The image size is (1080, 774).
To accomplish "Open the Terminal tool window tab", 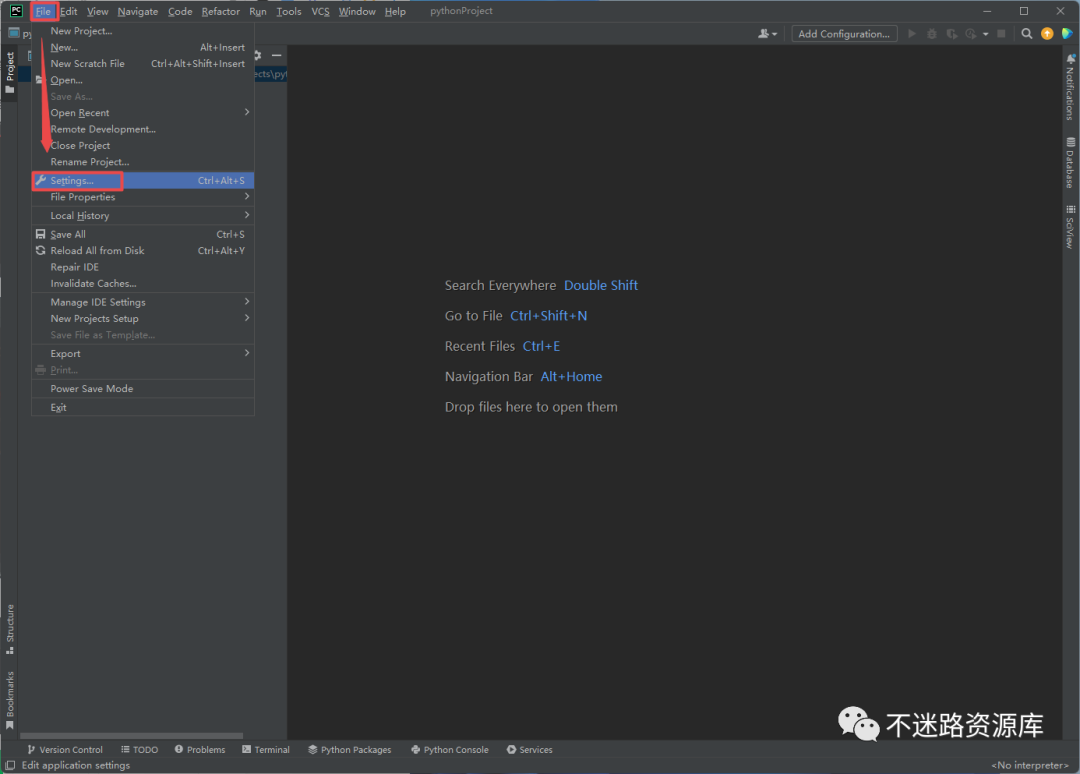I will coord(266,749).
